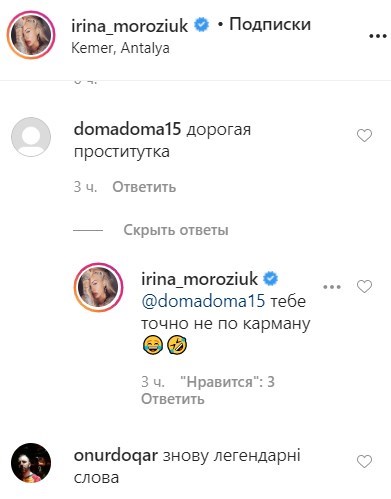
Task: Open domadoma15's default grey avatar
Action: pos(31,137)
